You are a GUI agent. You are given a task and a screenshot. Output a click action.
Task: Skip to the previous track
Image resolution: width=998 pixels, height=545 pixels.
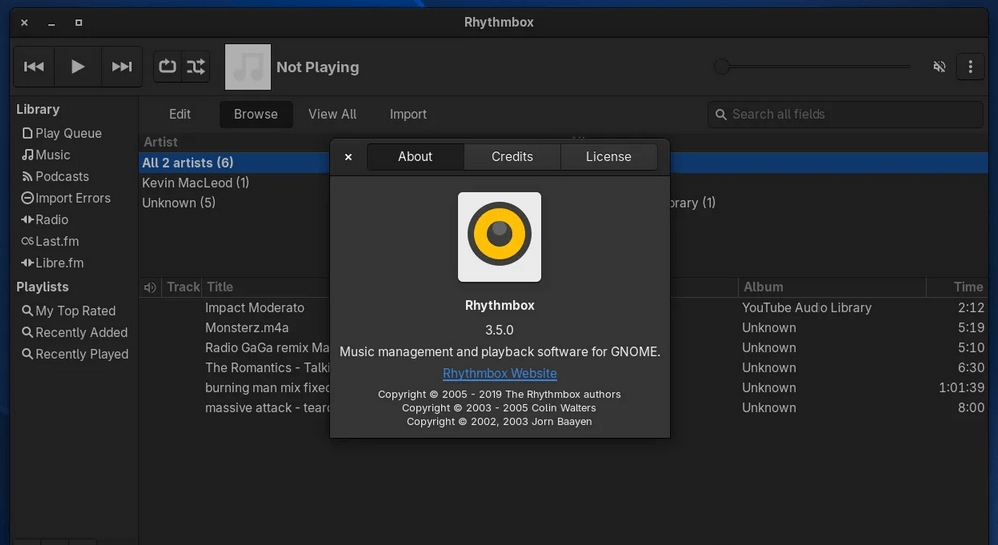(34, 66)
